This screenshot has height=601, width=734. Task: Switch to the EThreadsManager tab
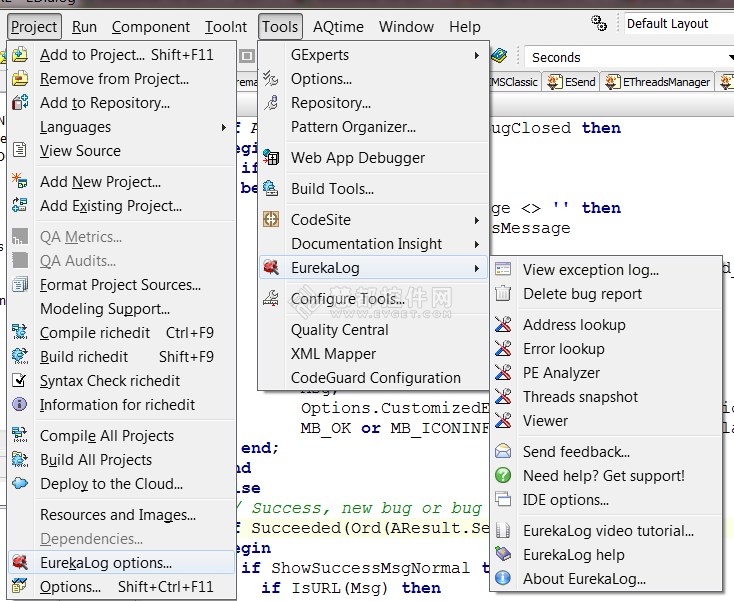657,82
